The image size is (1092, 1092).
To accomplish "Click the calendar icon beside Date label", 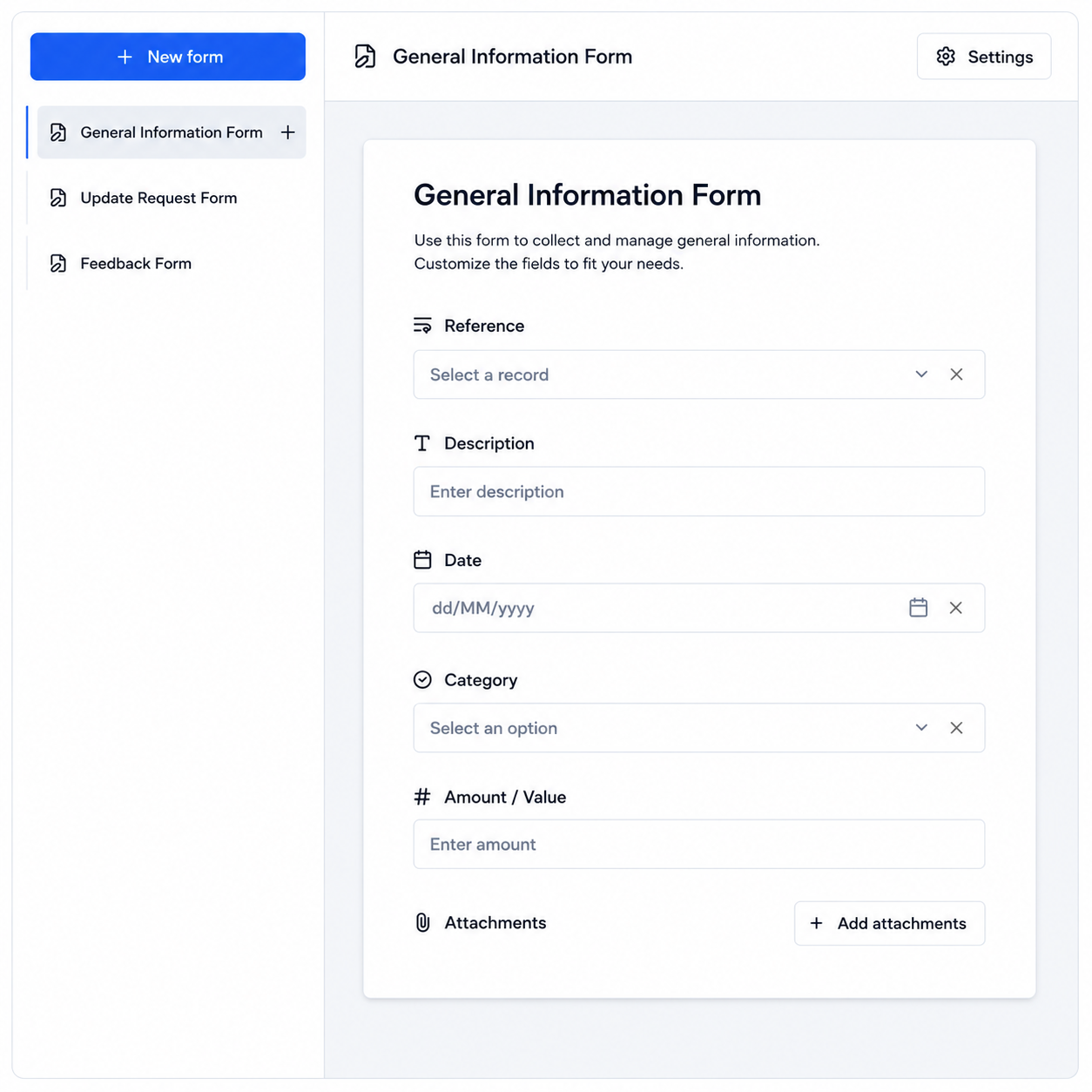I will tap(422, 560).
